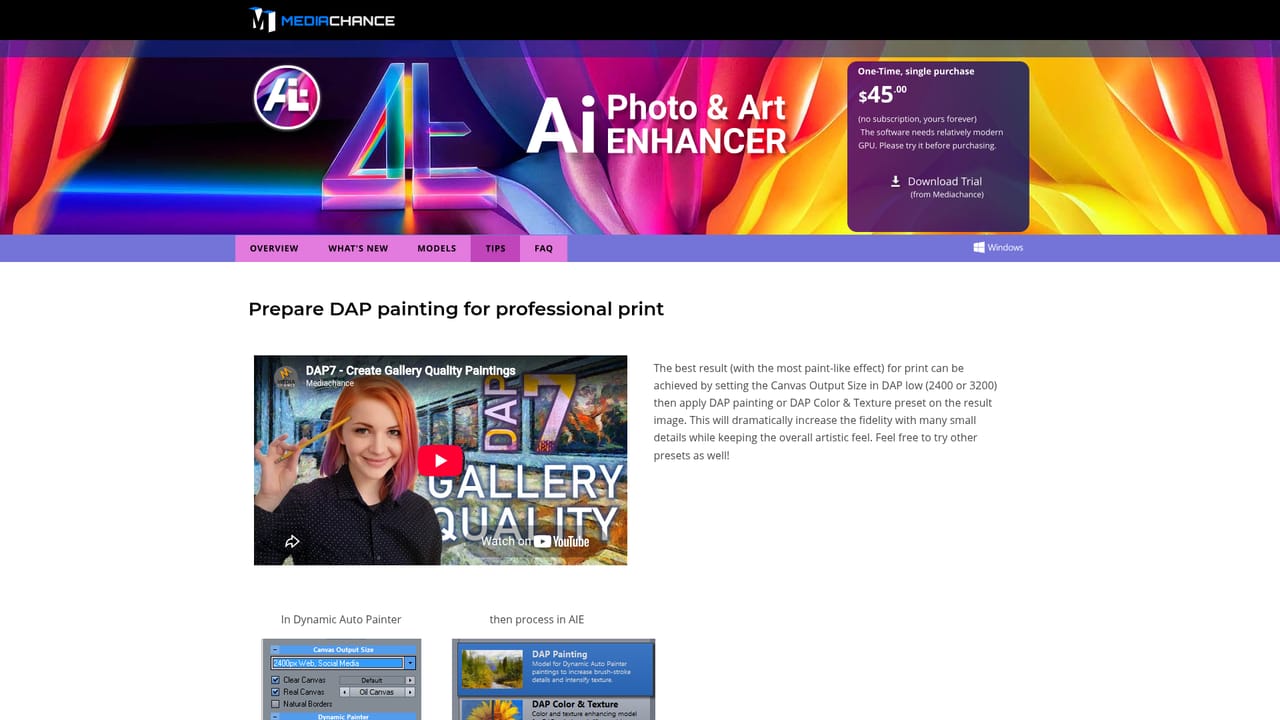Image resolution: width=1280 pixels, height=720 pixels.
Task: Click the $45.00 price text
Action: tap(883, 95)
